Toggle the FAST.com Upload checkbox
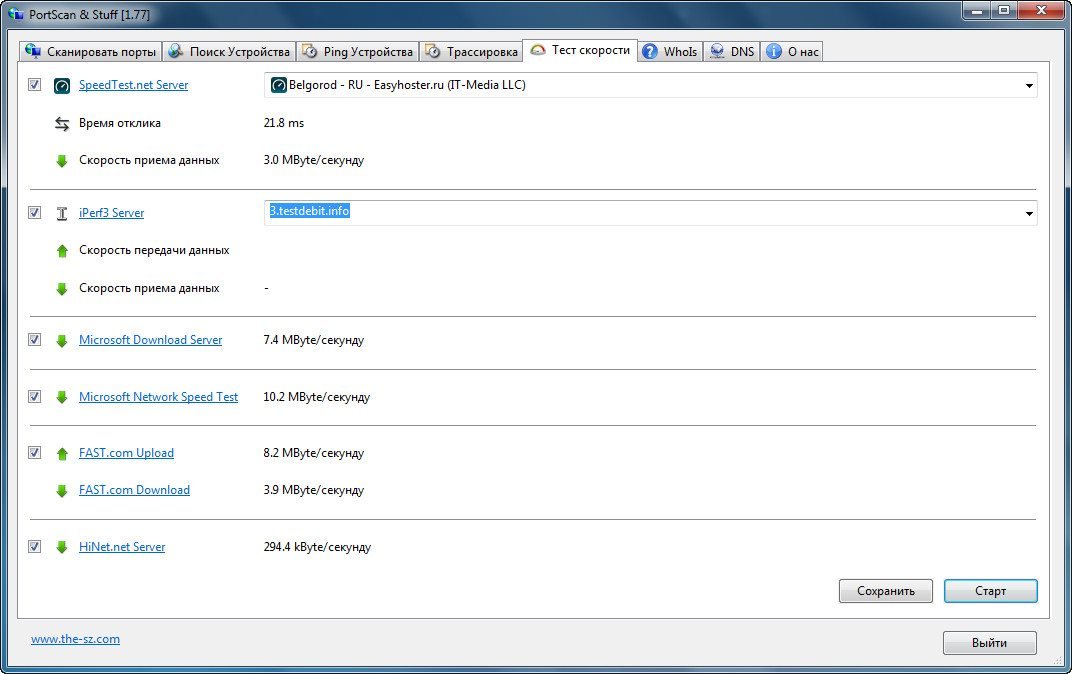This screenshot has width=1072, height=674. [34, 453]
